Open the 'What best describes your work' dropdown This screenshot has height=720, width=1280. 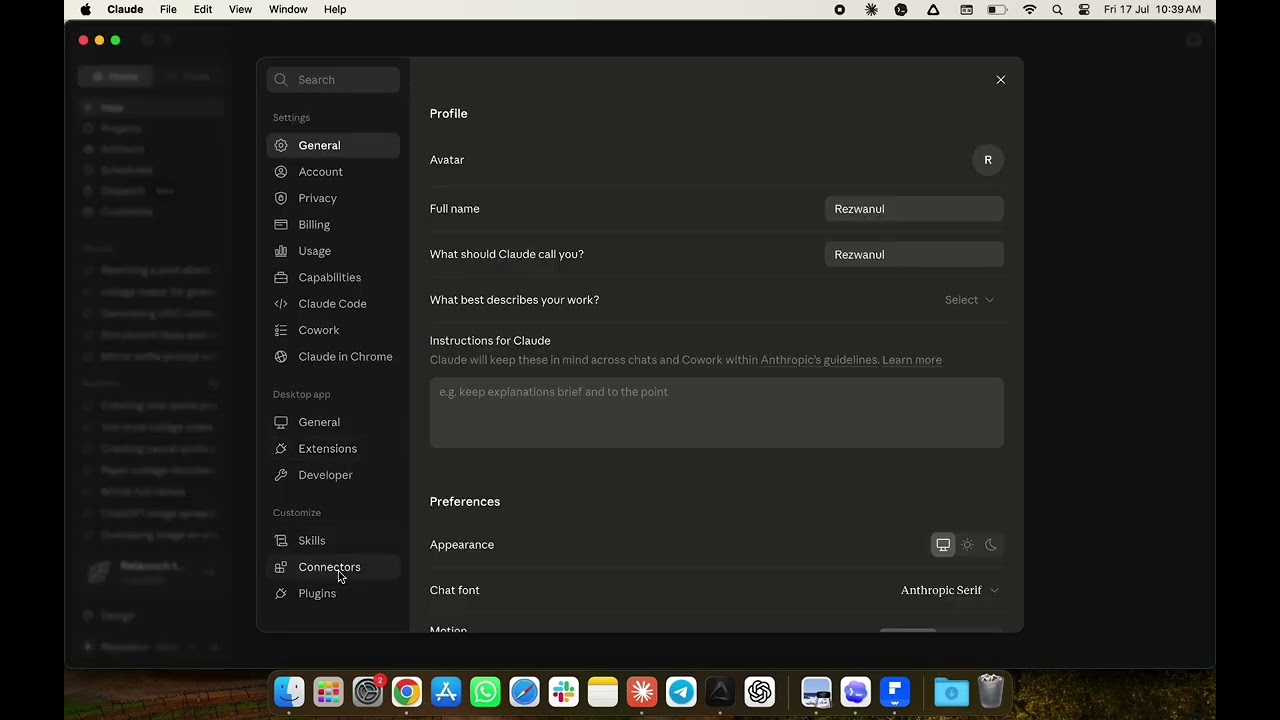point(969,300)
